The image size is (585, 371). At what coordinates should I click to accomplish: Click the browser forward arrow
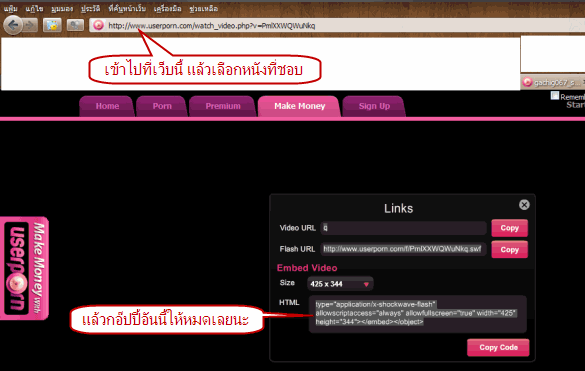(x=31, y=25)
